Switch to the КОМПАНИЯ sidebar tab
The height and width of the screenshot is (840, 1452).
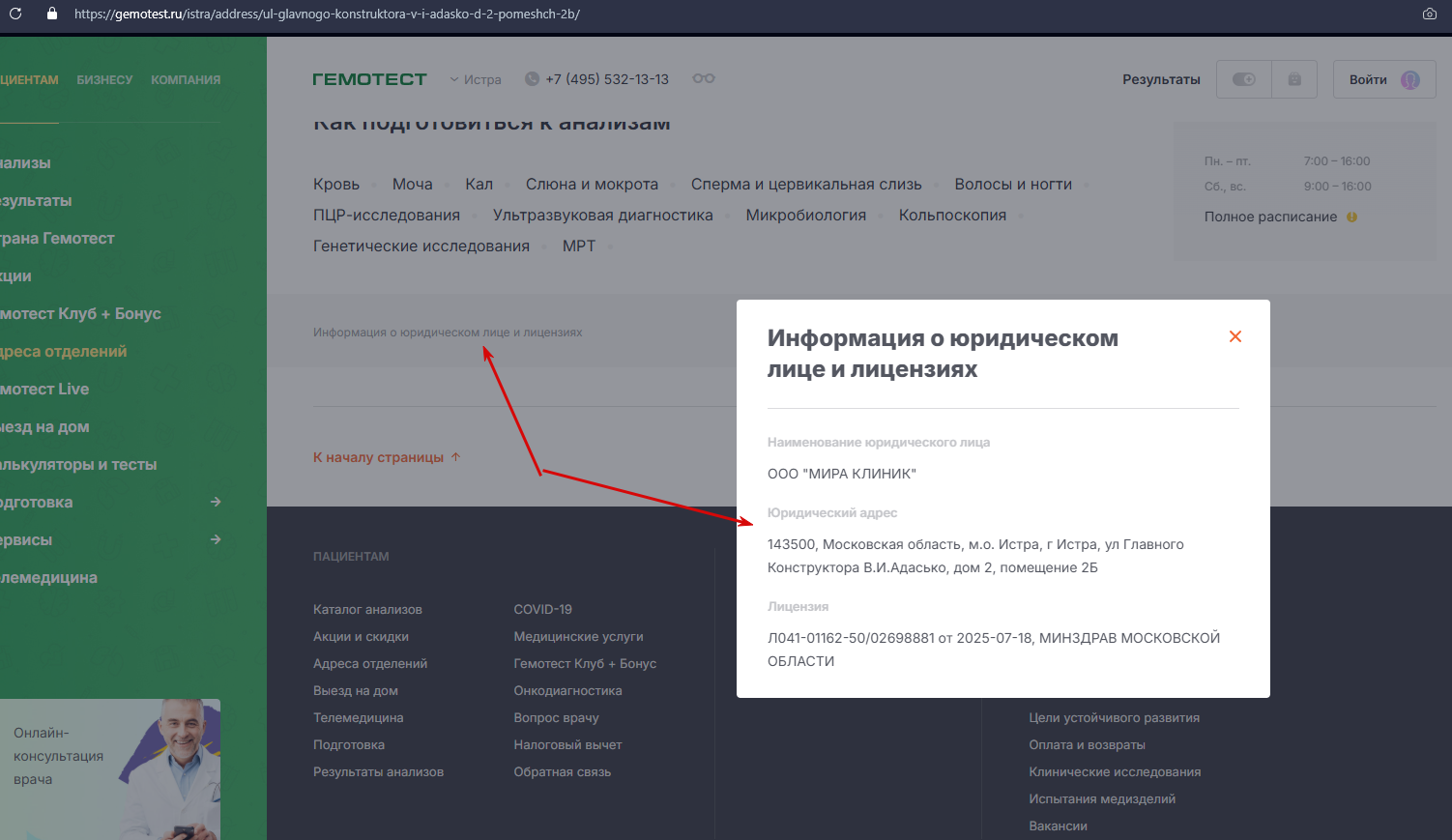coord(186,80)
